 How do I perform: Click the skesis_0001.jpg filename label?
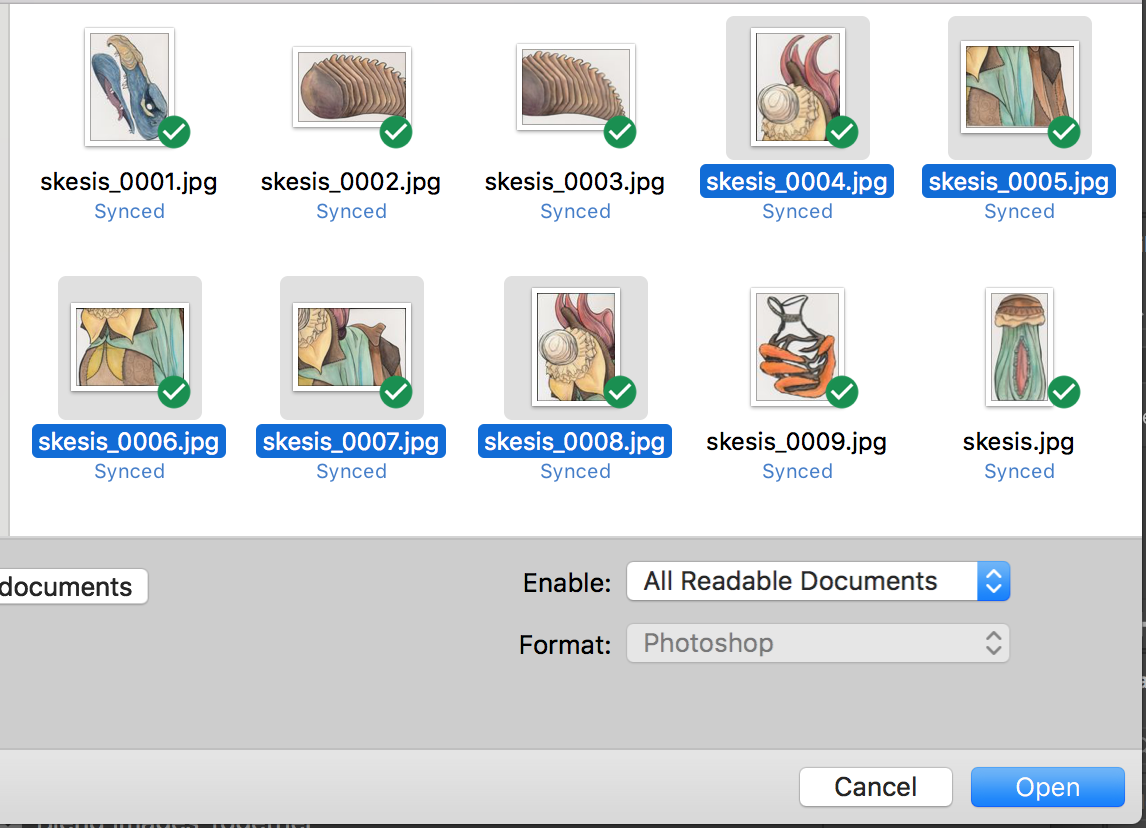point(129,182)
